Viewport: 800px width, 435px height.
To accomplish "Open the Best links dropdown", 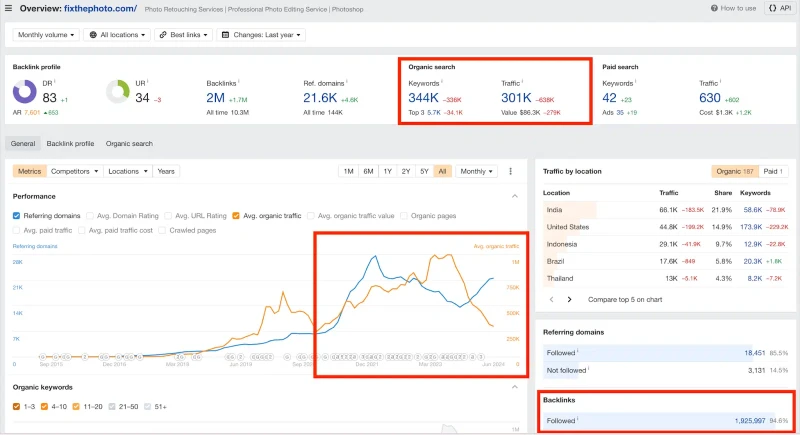I will click(x=183, y=35).
